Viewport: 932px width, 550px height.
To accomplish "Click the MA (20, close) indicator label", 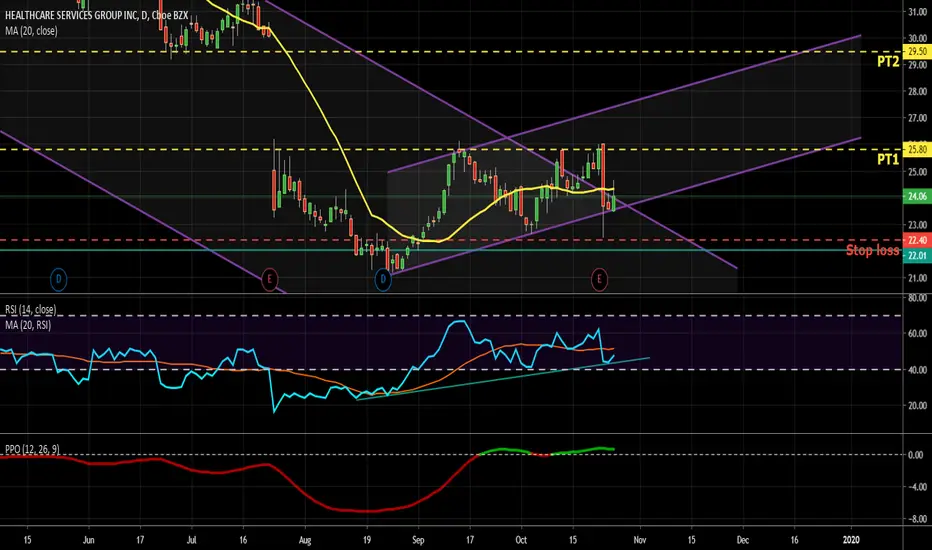I will [x=31, y=31].
